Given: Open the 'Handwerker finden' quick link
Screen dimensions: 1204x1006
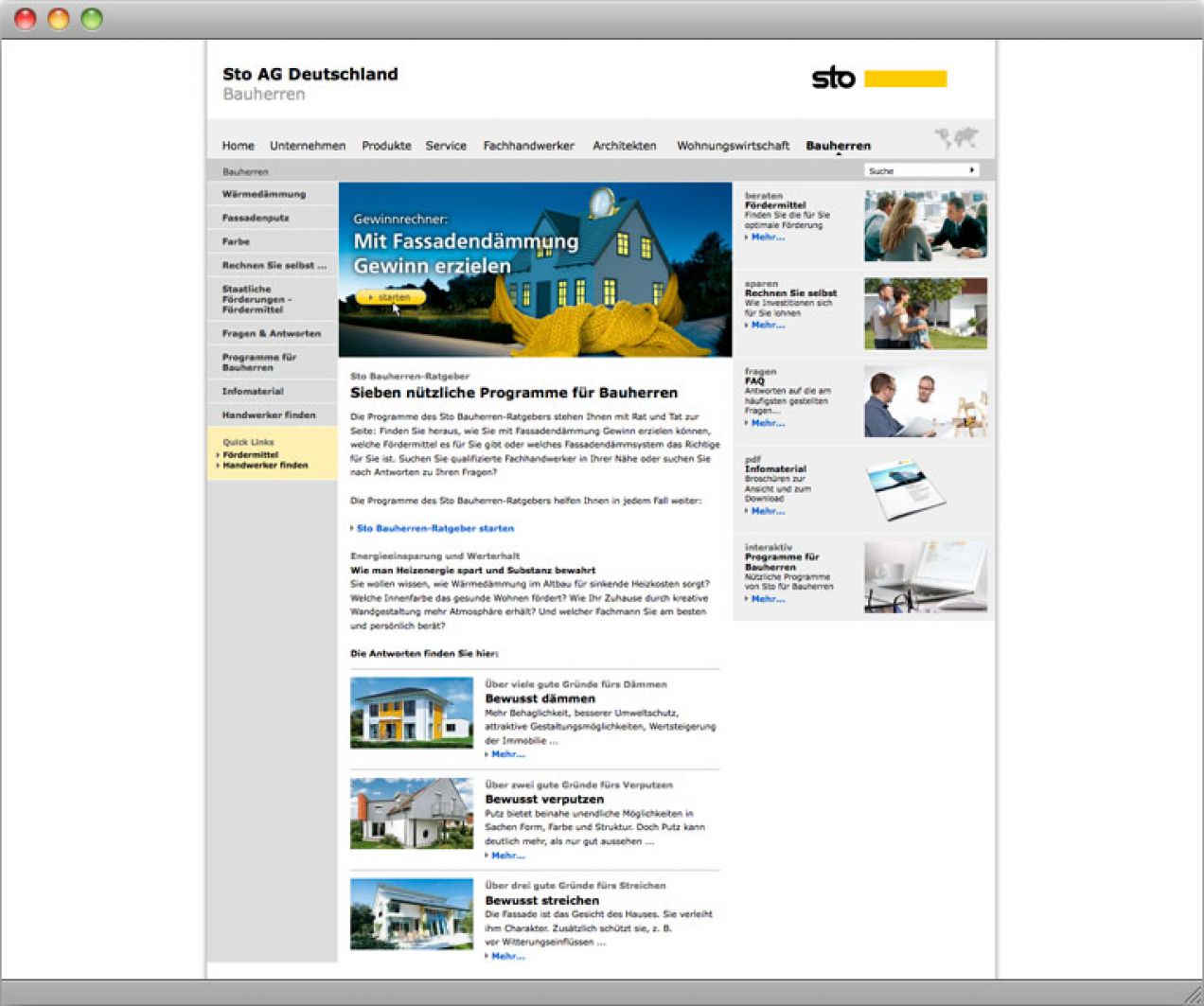Looking at the screenshot, I should pyautogui.click(x=265, y=466).
